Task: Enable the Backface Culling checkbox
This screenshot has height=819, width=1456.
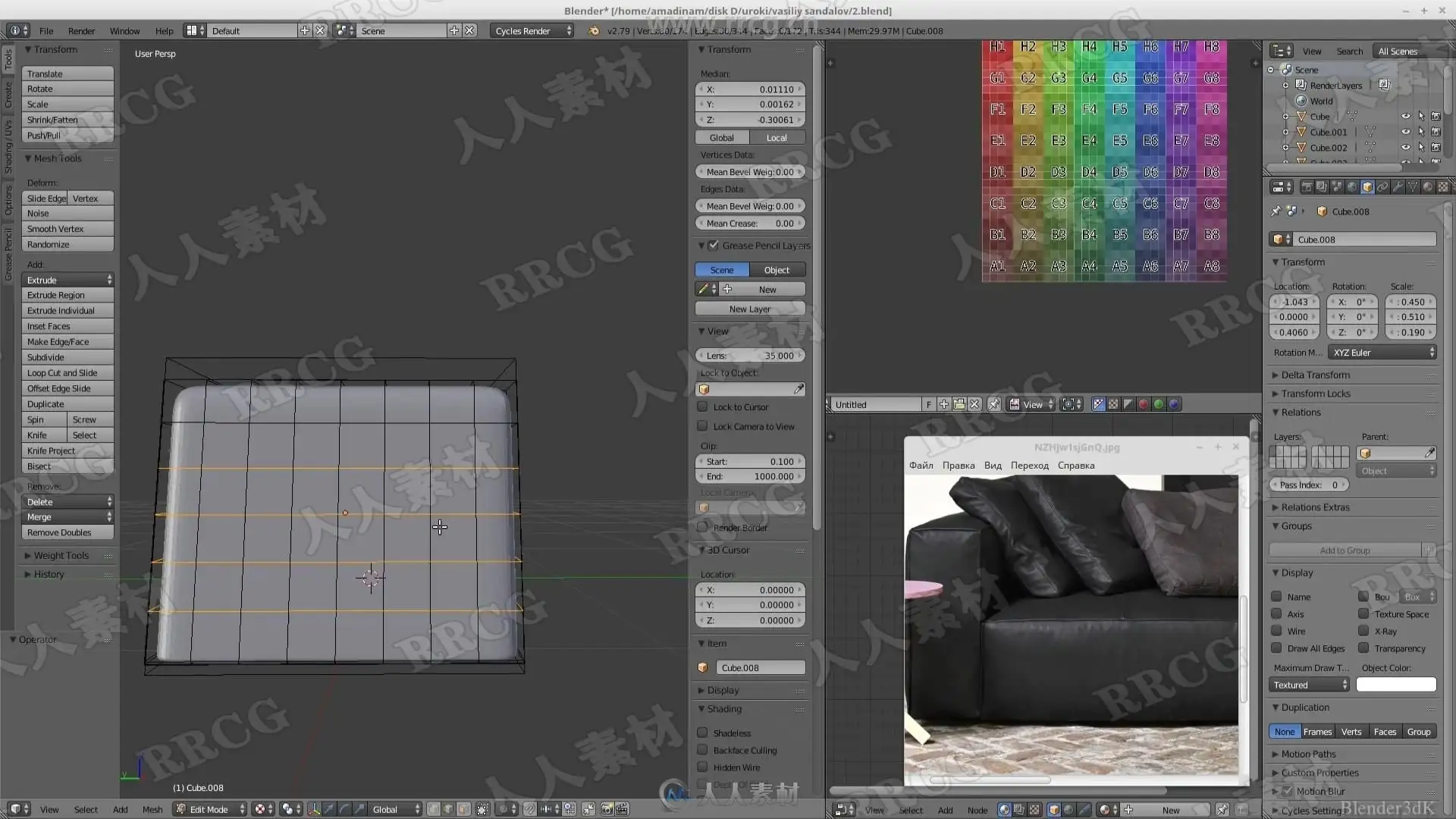Action: (702, 750)
